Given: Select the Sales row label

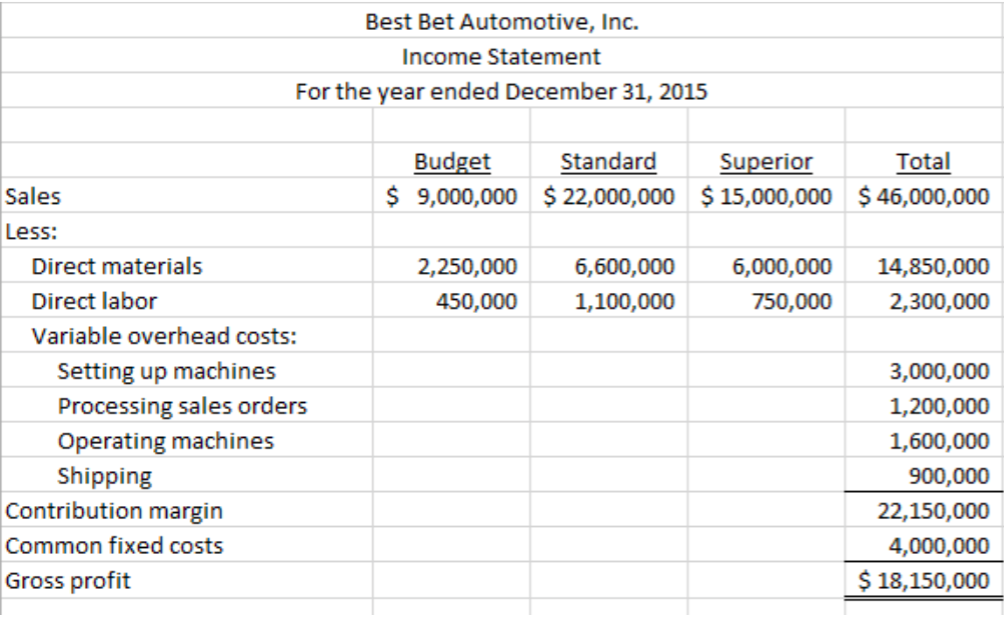Looking at the screenshot, I should pyautogui.click(x=33, y=196).
